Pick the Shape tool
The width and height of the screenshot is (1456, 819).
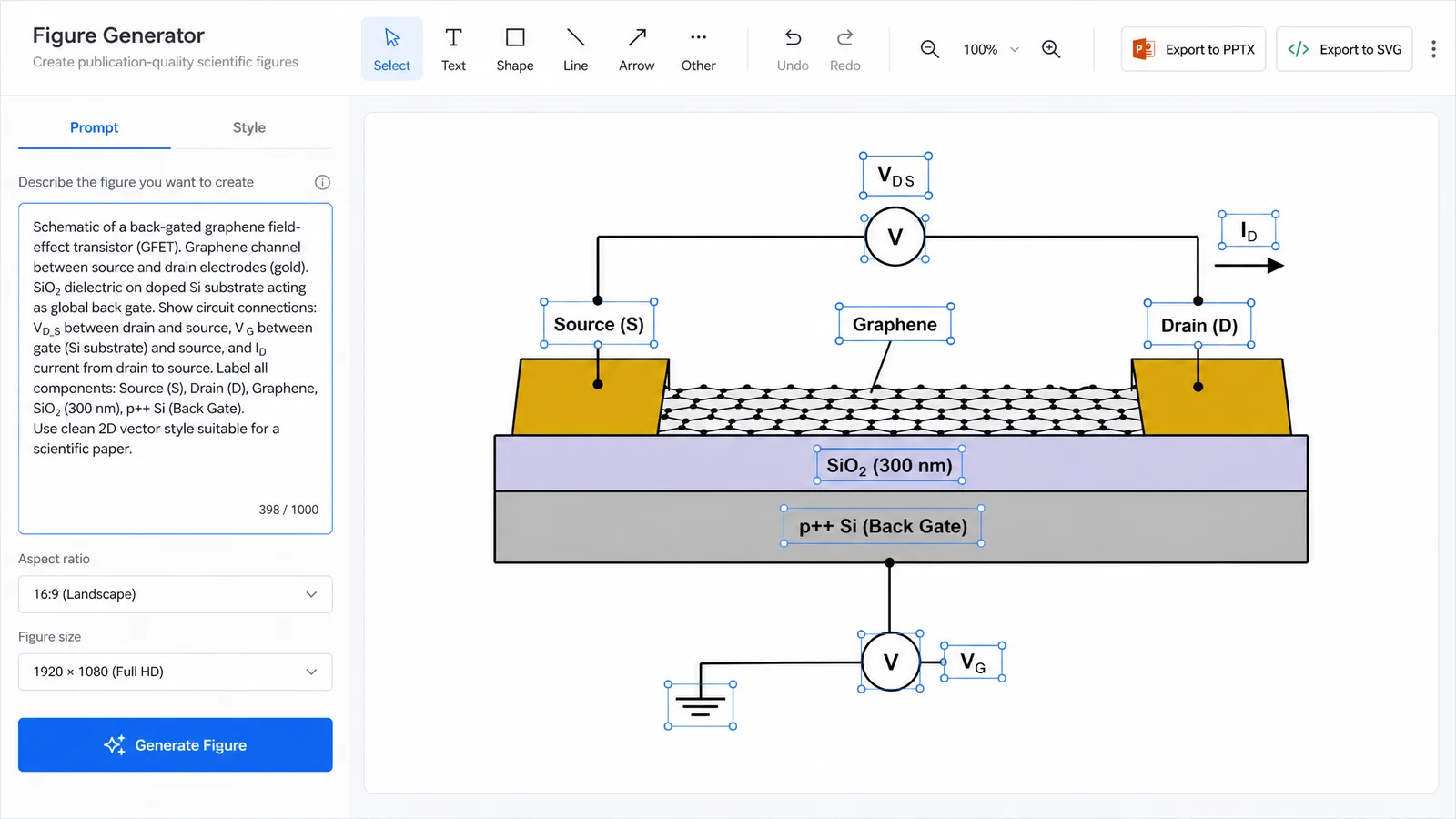click(x=515, y=49)
